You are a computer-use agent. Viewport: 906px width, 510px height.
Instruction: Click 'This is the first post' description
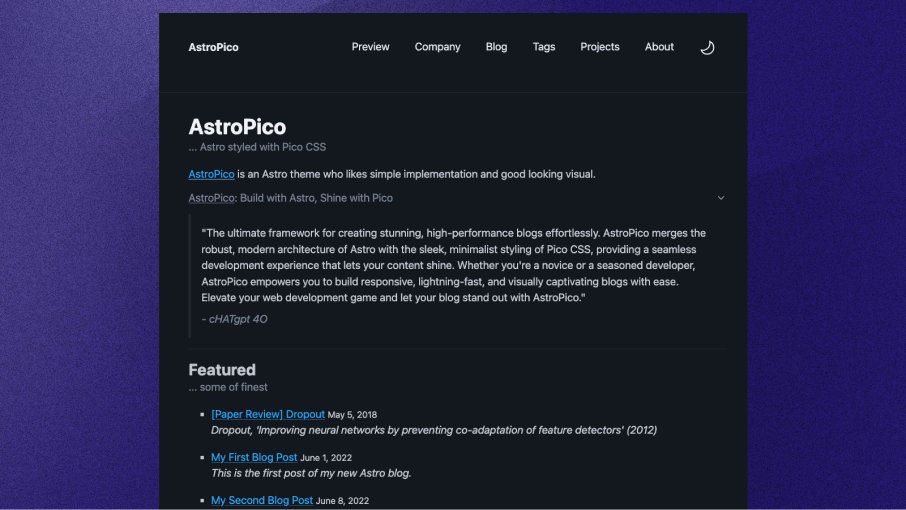[311, 473]
